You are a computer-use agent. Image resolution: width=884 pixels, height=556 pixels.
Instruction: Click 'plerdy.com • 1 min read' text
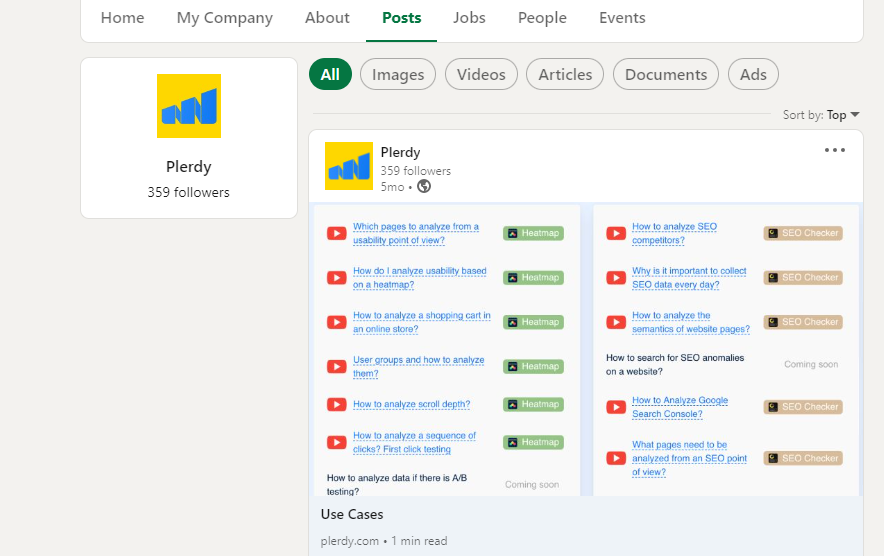tap(384, 541)
